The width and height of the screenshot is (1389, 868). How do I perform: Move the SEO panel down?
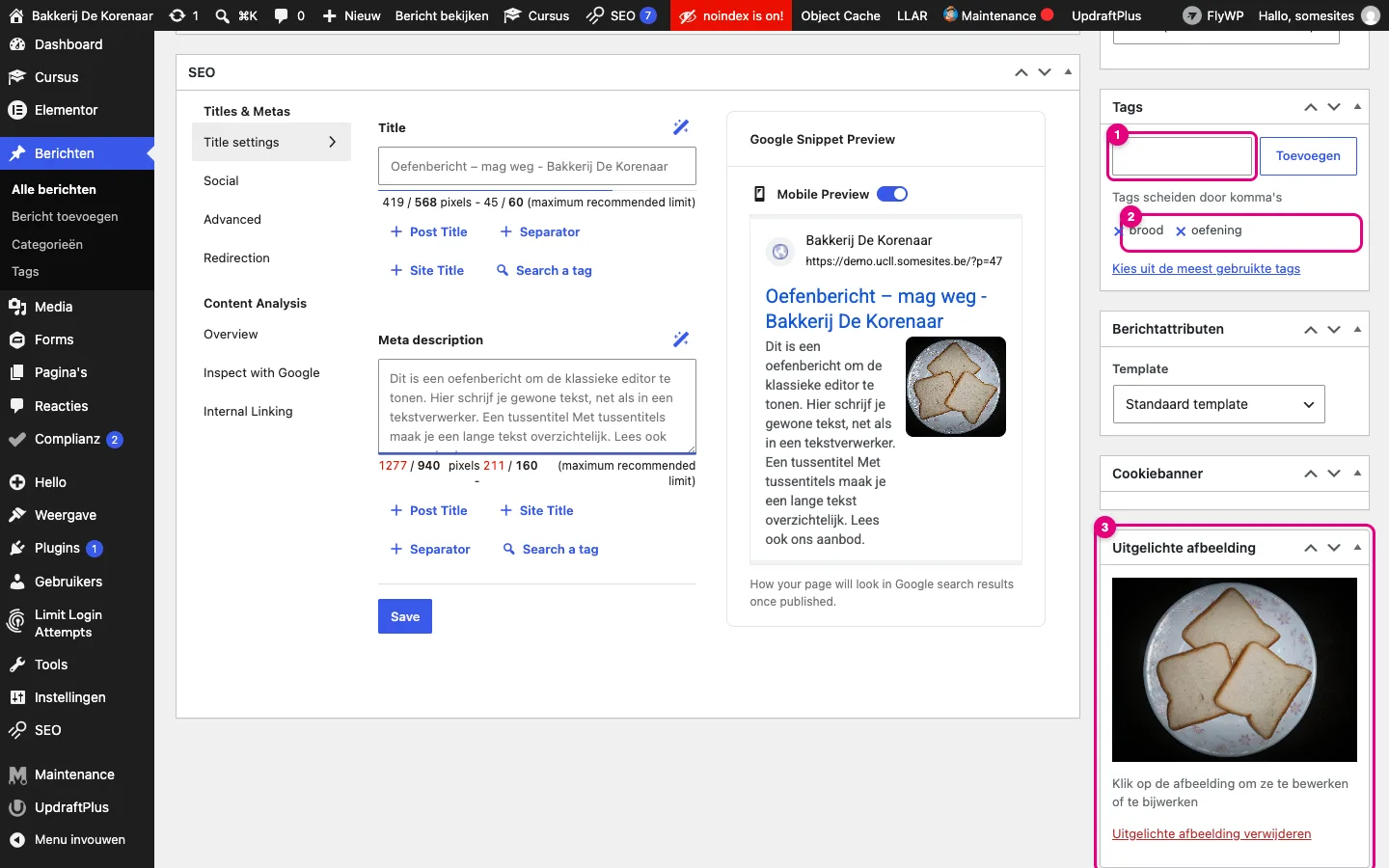[x=1045, y=72]
